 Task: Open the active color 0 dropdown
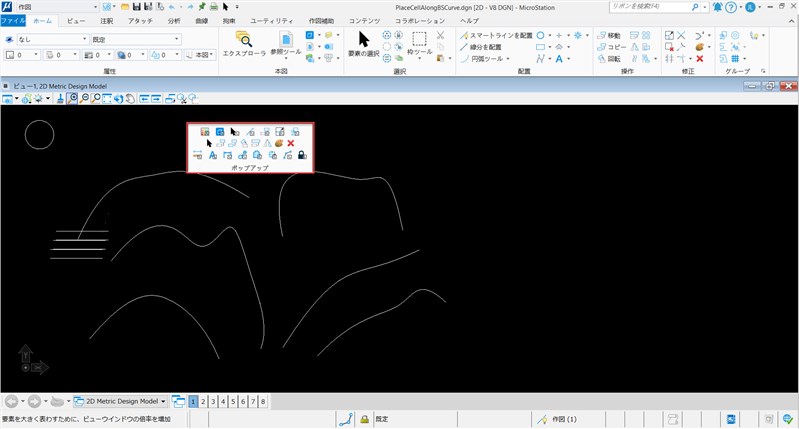[22, 55]
